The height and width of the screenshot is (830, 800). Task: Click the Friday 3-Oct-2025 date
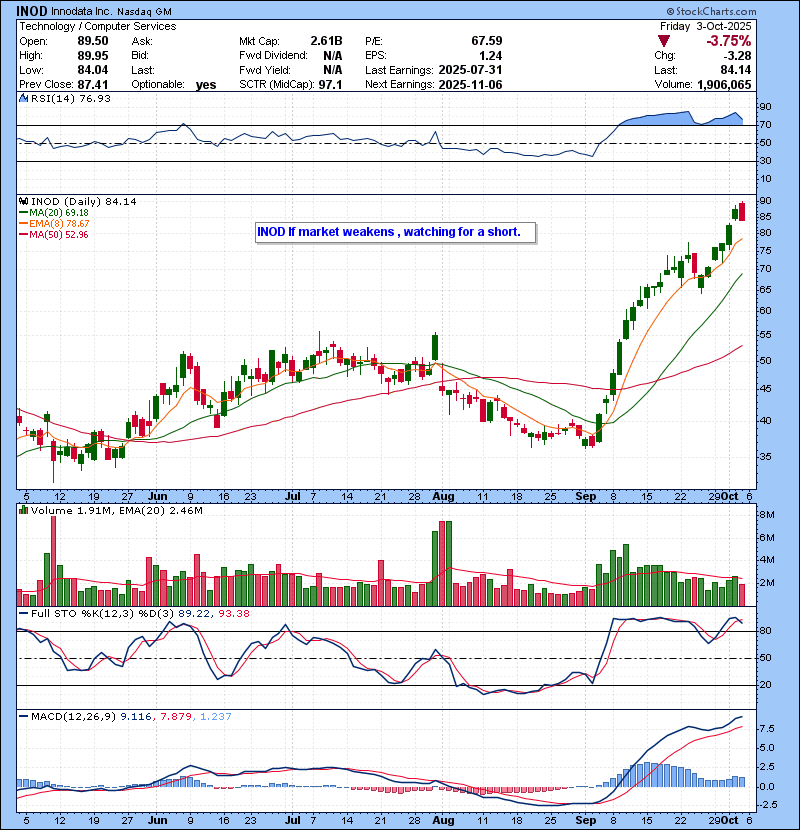[x=705, y=26]
